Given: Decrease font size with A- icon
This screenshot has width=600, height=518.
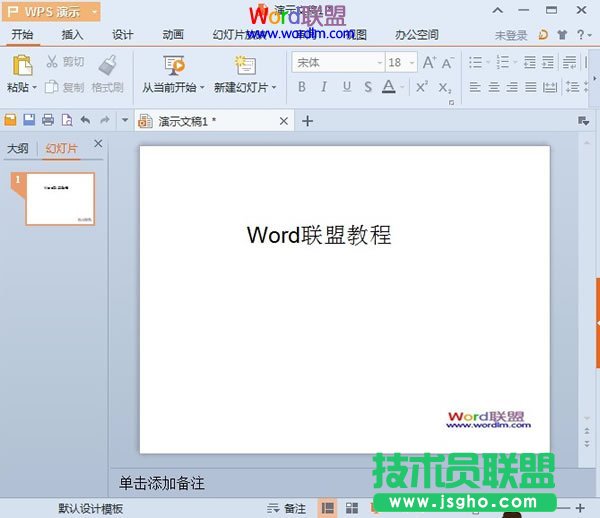Looking at the screenshot, I should (x=448, y=62).
